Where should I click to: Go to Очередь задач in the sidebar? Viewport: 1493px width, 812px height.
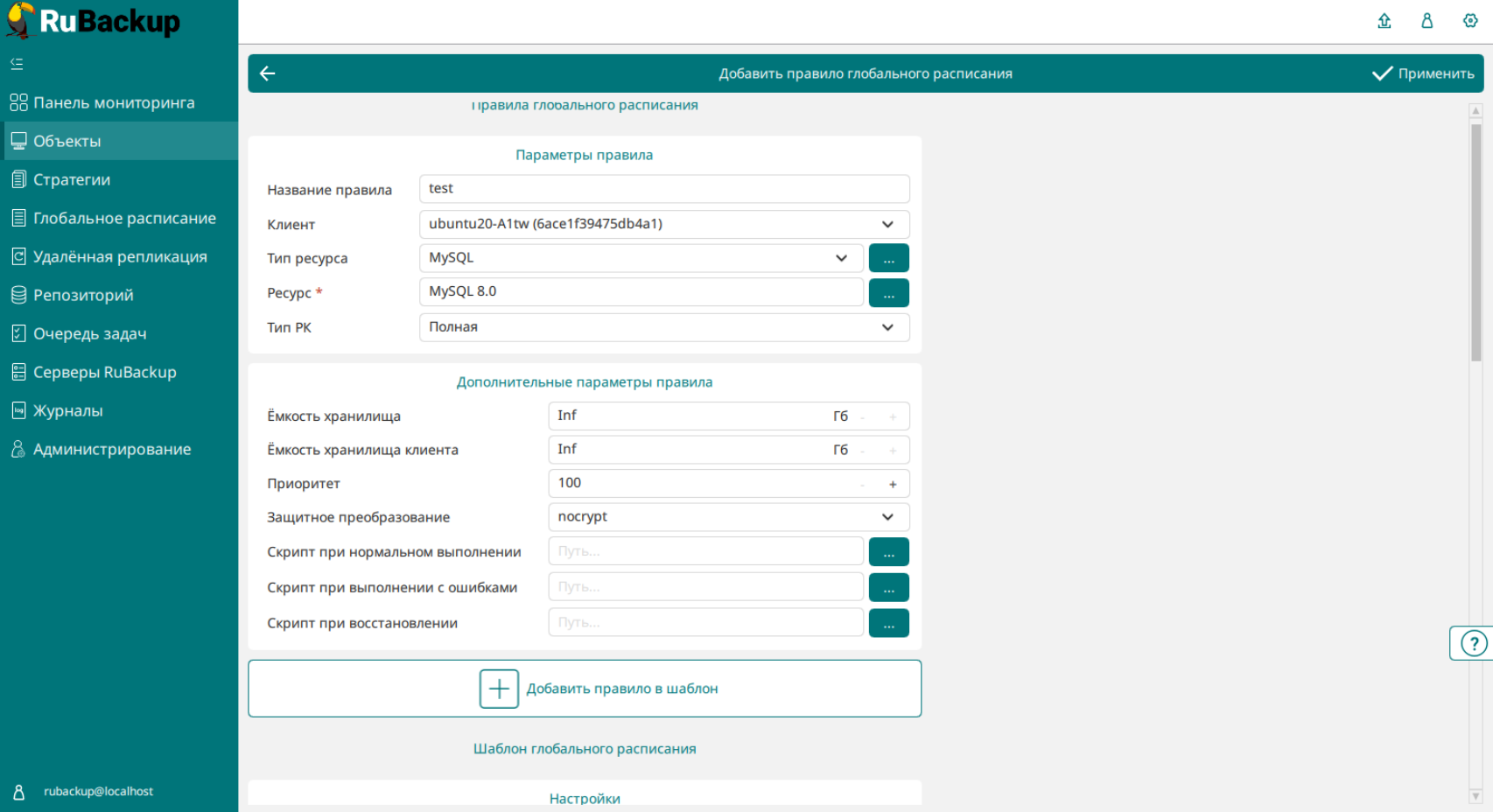point(89,333)
